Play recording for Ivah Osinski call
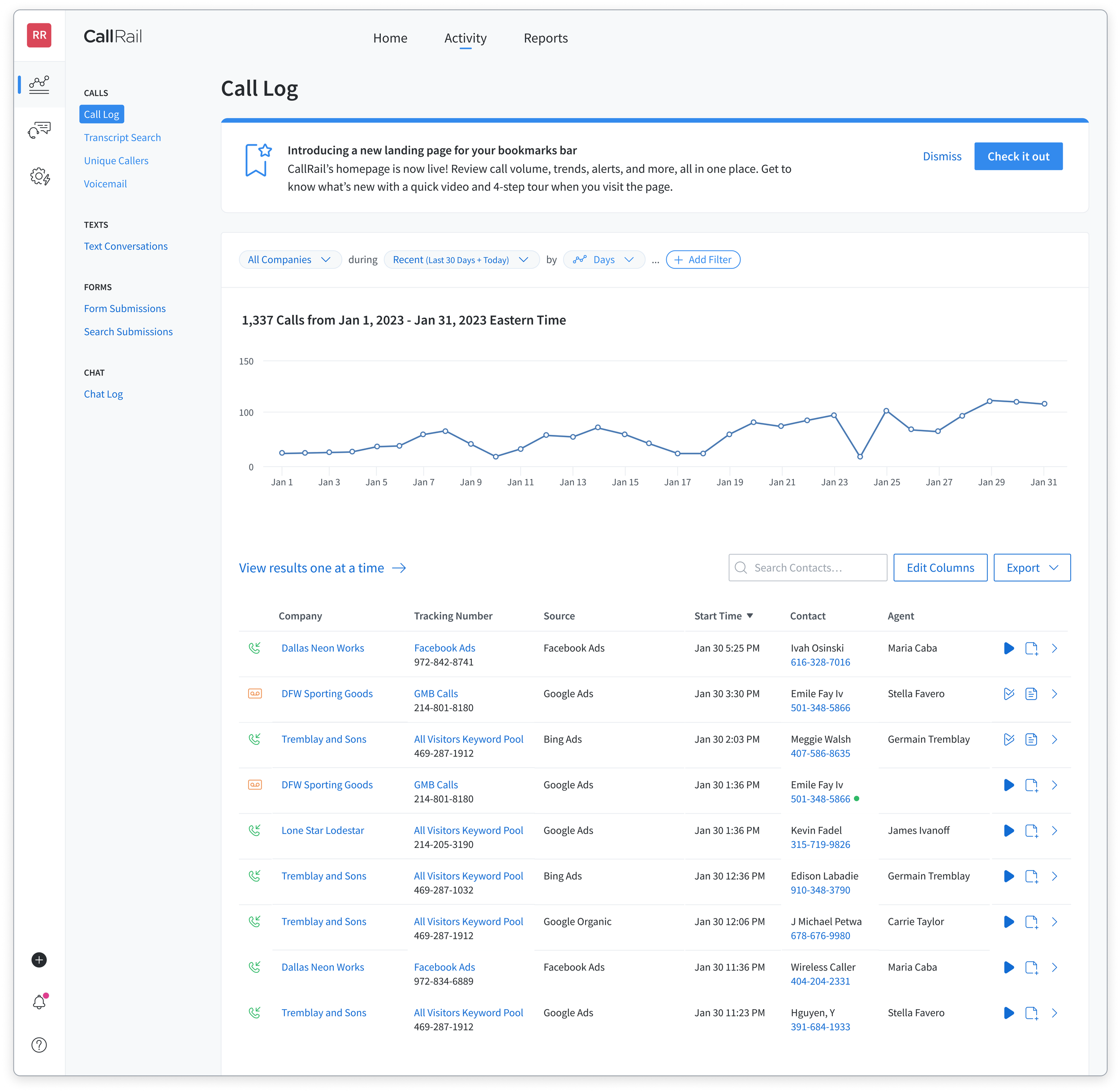Image resolution: width=1120 pixels, height=1092 pixels. (1009, 648)
